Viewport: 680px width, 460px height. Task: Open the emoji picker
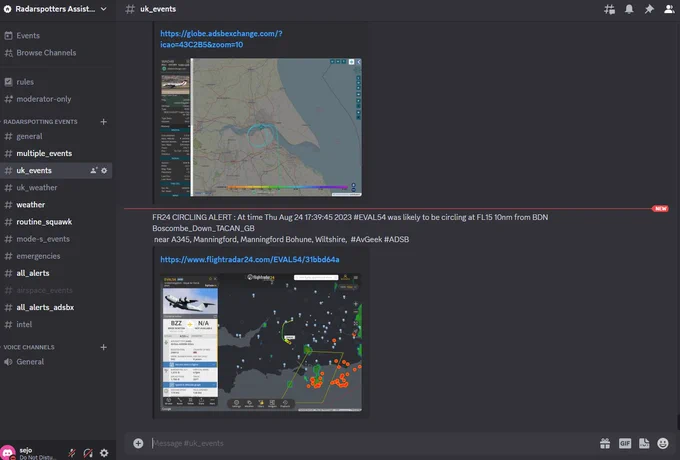click(x=663, y=443)
